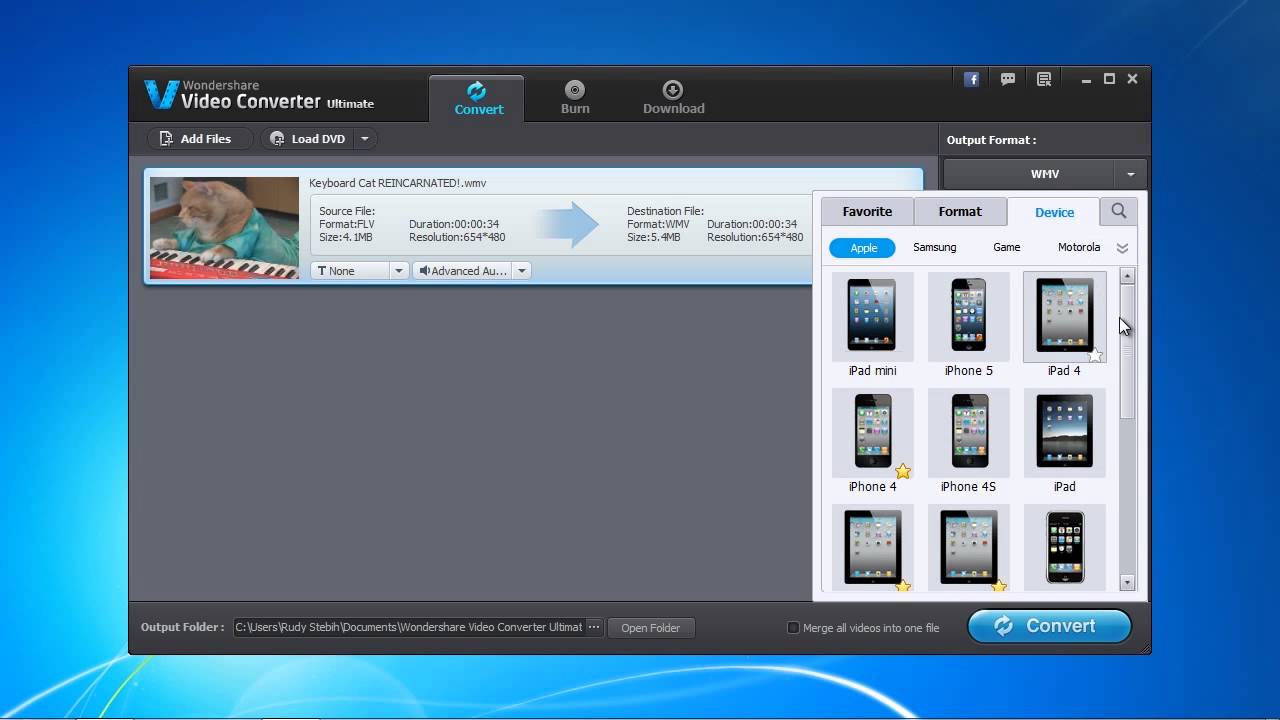1280x720 pixels.
Task: Choose the iPhone 5 device preset
Action: tap(969, 325)
